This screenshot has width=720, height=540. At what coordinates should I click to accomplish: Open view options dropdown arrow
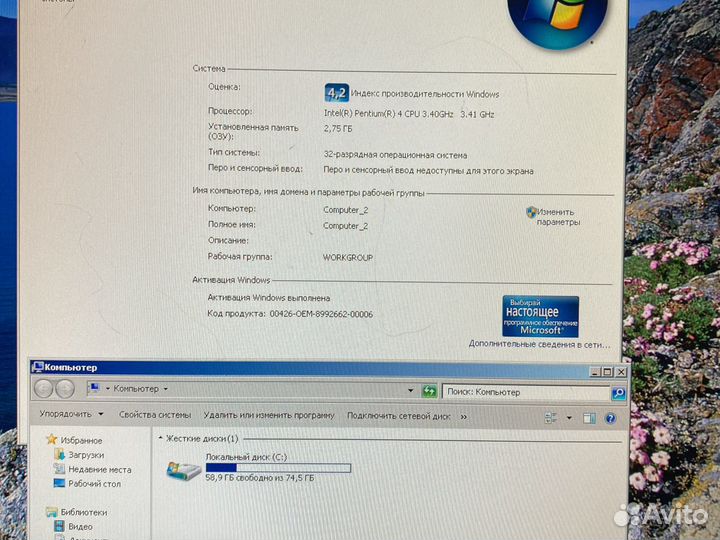pos(569,418)
